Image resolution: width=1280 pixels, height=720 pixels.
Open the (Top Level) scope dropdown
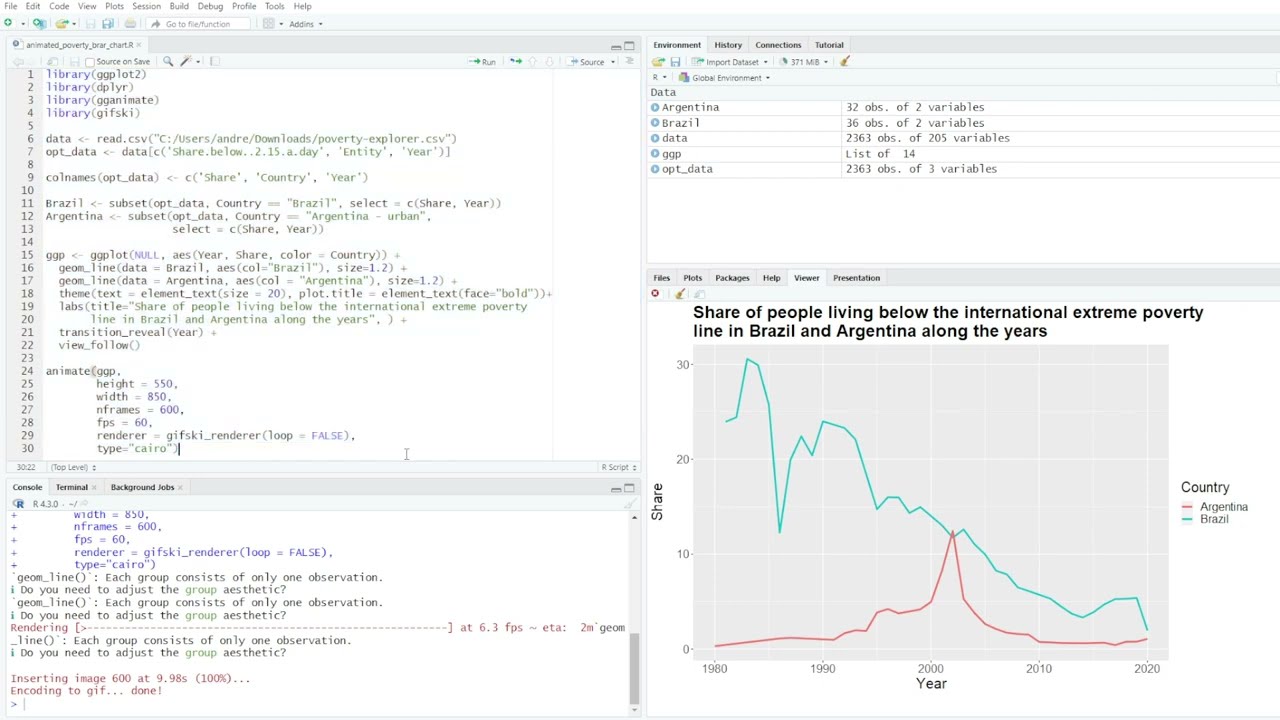(x=73, y=467)
